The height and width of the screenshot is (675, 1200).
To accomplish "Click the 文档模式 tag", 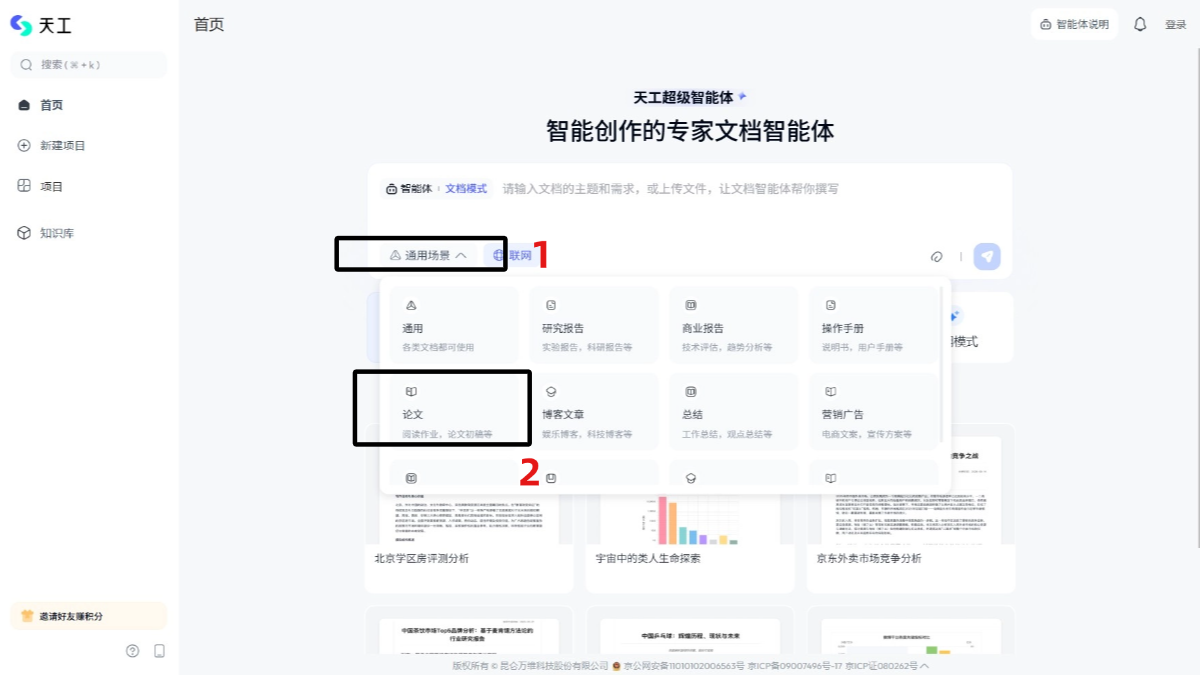I will click(466, 188).
